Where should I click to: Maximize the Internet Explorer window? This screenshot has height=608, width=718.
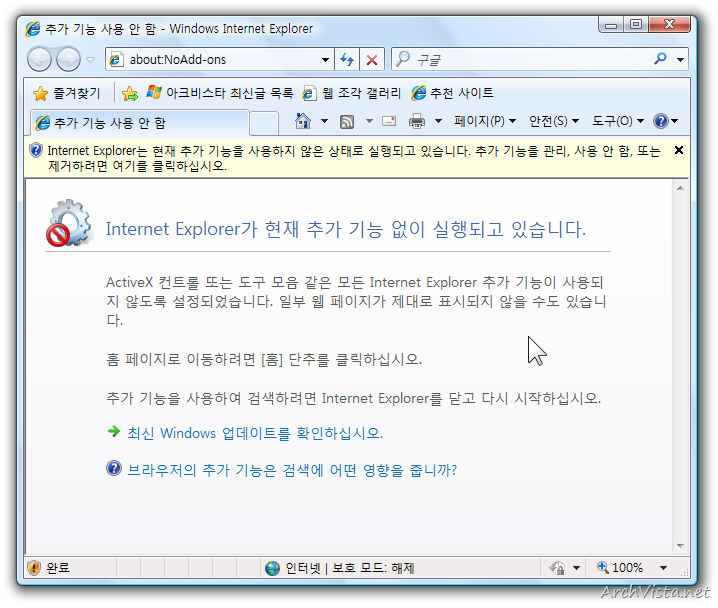(x=636, y=25)
